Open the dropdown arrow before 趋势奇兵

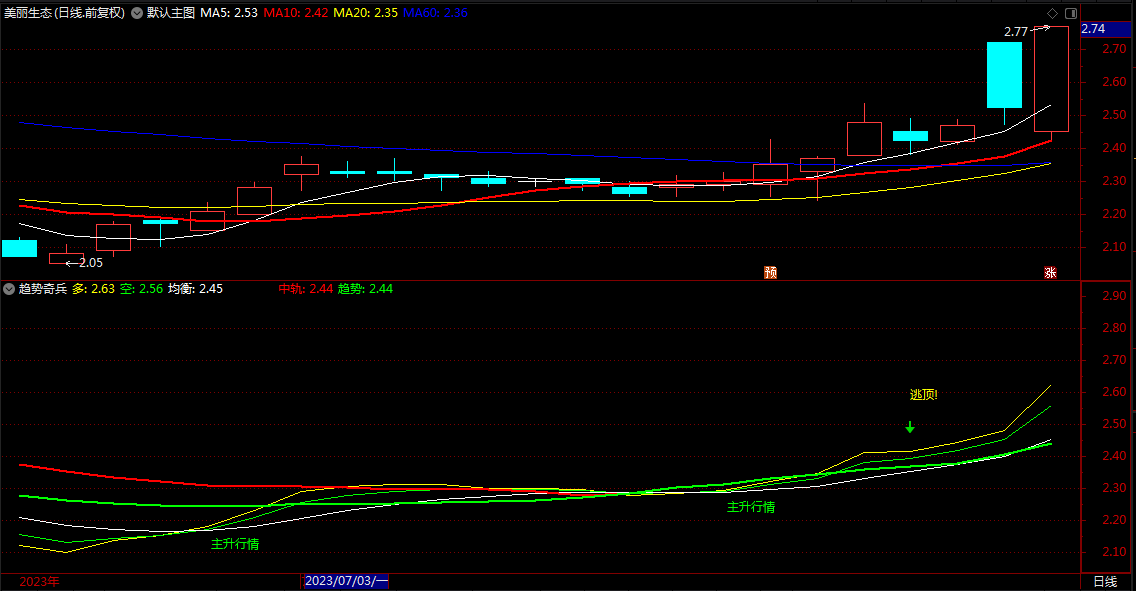pyautogui.click(x=9, y=289)
